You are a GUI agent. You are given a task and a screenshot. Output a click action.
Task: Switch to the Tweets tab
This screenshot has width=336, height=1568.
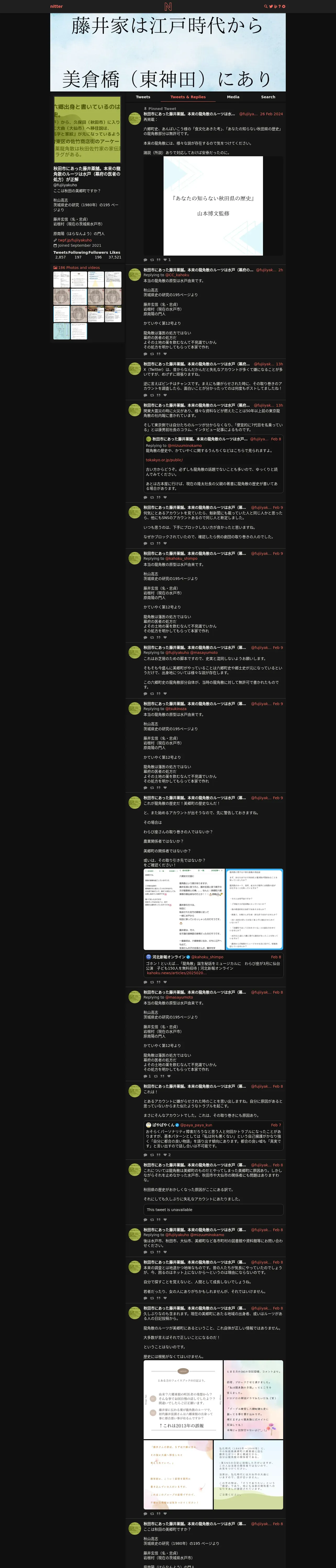tap(143, 97)
